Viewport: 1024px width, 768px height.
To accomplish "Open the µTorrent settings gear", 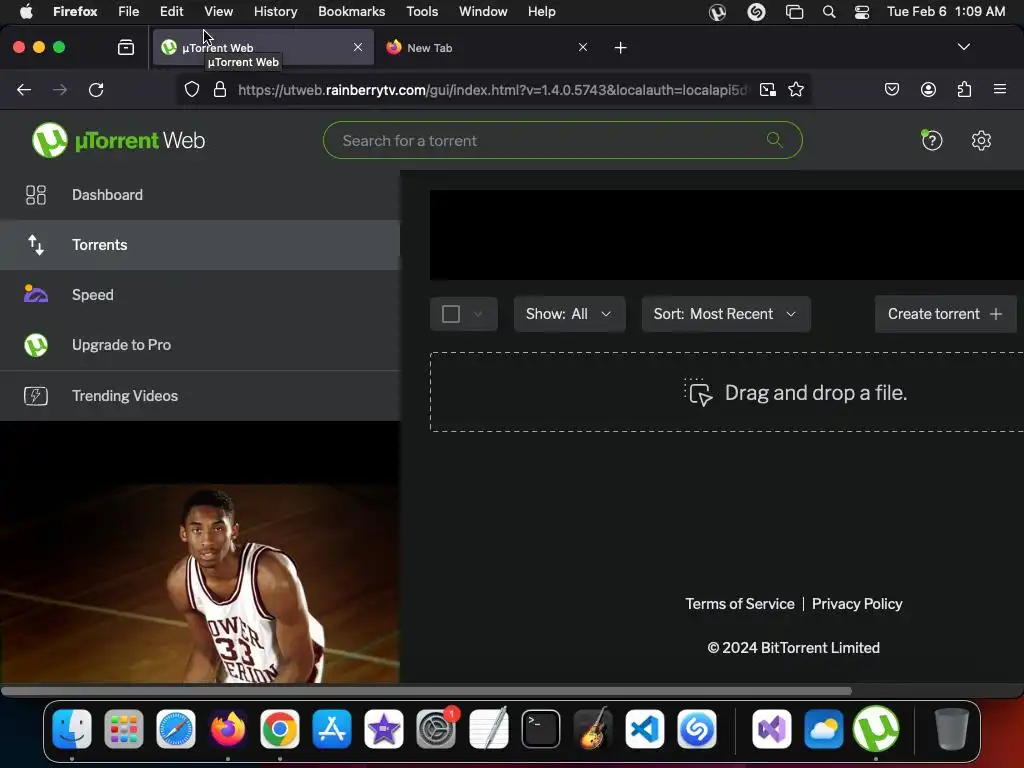I will point(981,140).
